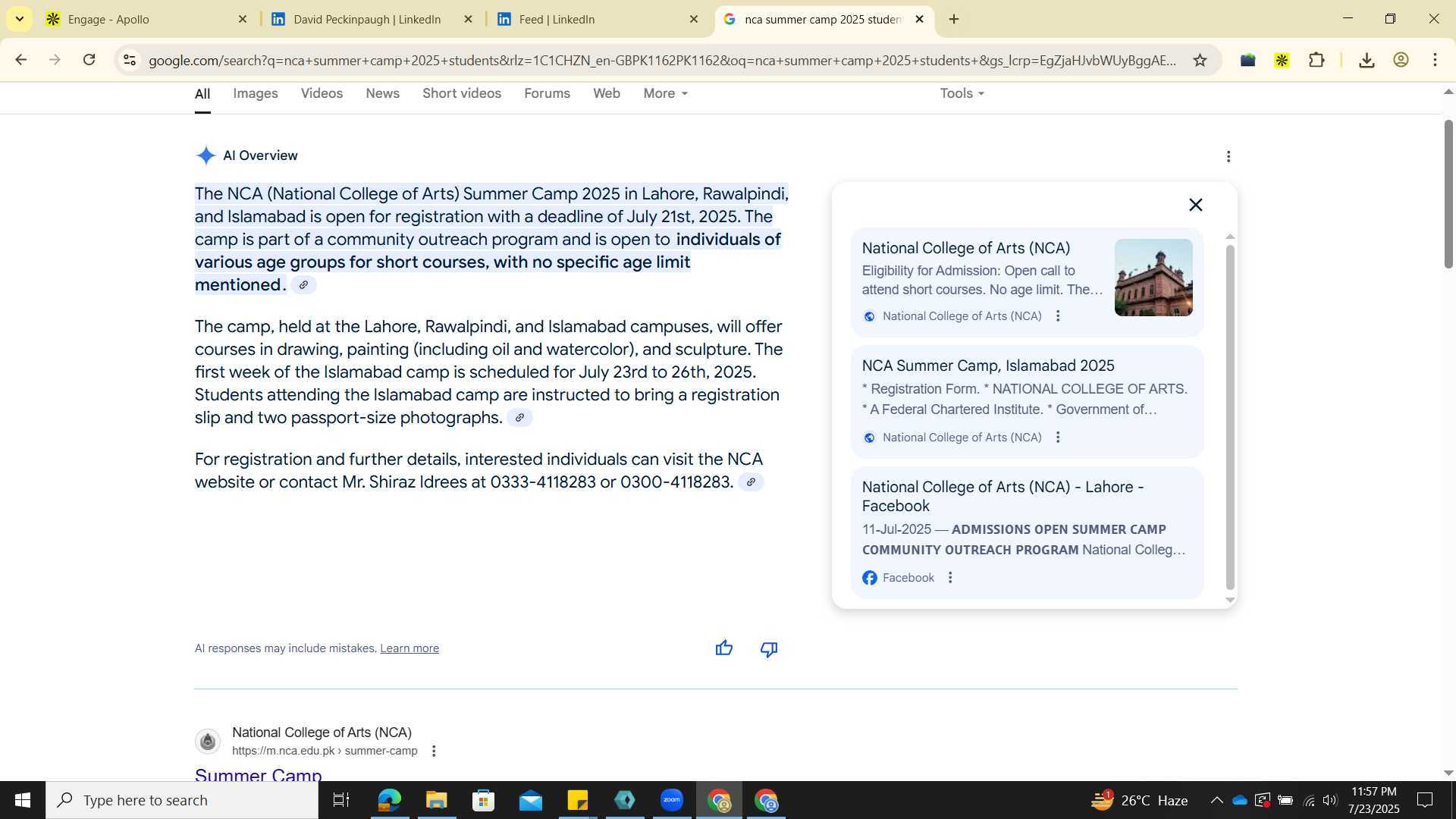Screen dimensions: 1456x819
Task: Click the Learn more link
Action: 409,648
